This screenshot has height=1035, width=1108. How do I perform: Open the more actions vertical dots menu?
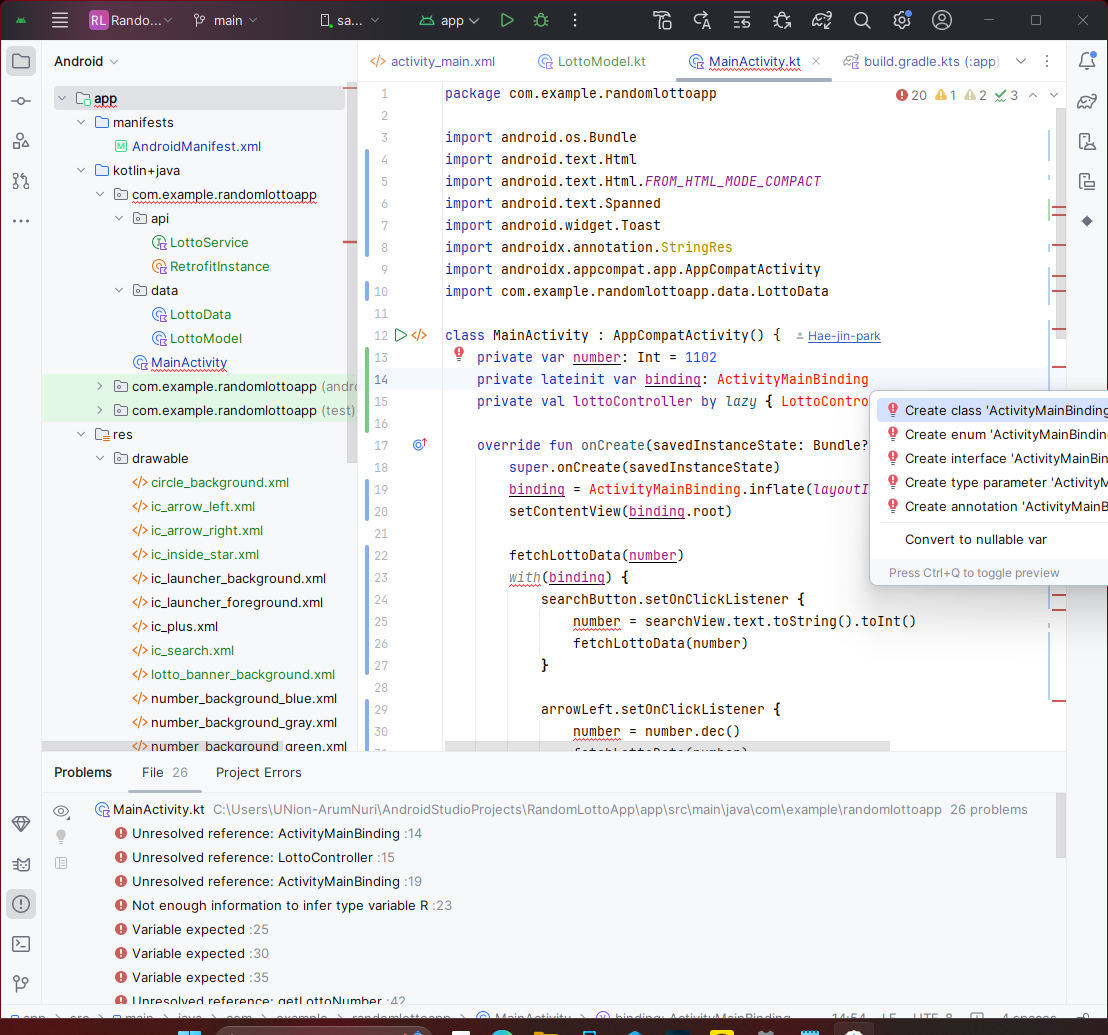pos(575,20)
